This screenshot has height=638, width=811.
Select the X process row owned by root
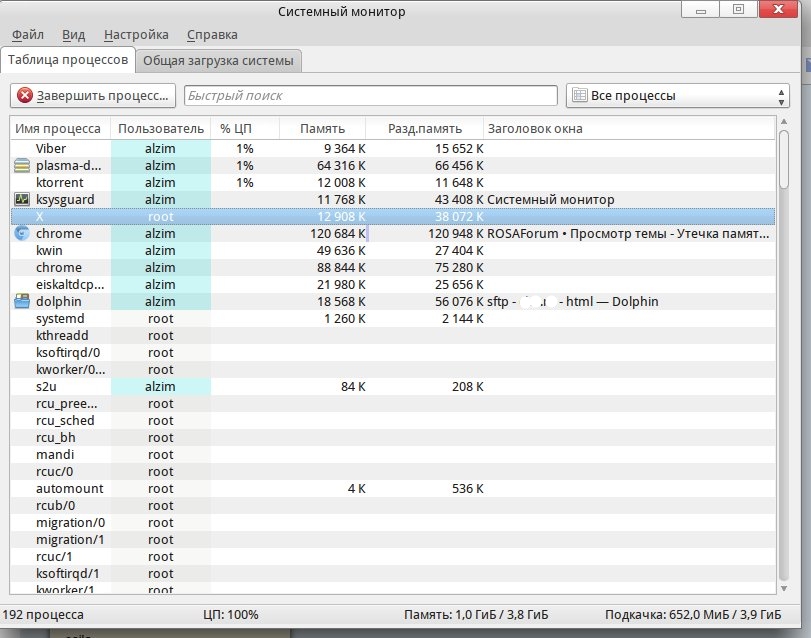(x=300, y=217)
